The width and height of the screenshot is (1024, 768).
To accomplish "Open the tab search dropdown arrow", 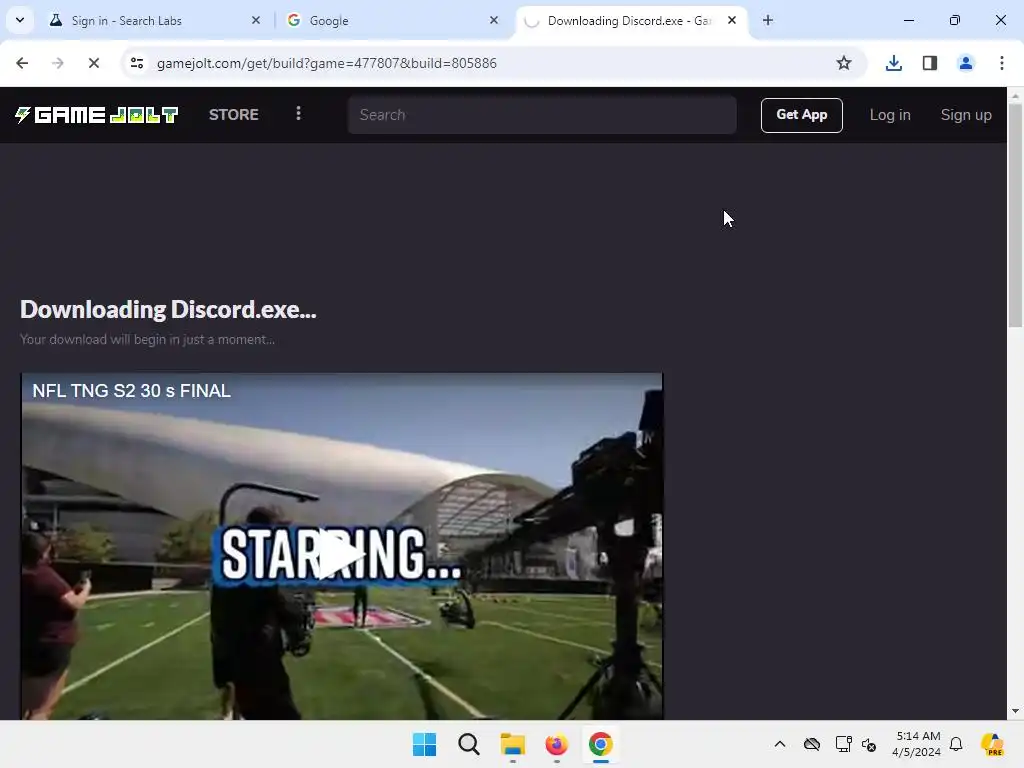I will 20,20.
